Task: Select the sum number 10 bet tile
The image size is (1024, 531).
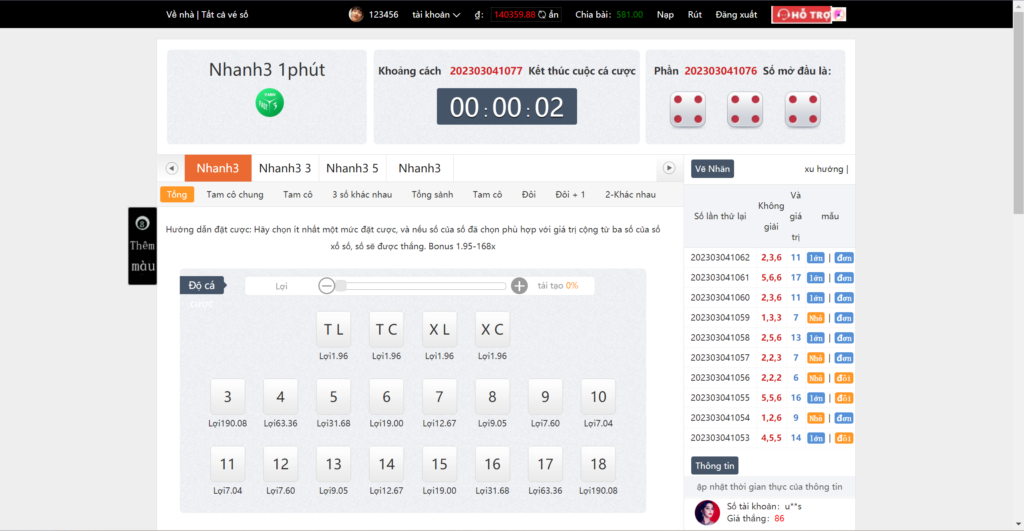Action: click(598, 397)
